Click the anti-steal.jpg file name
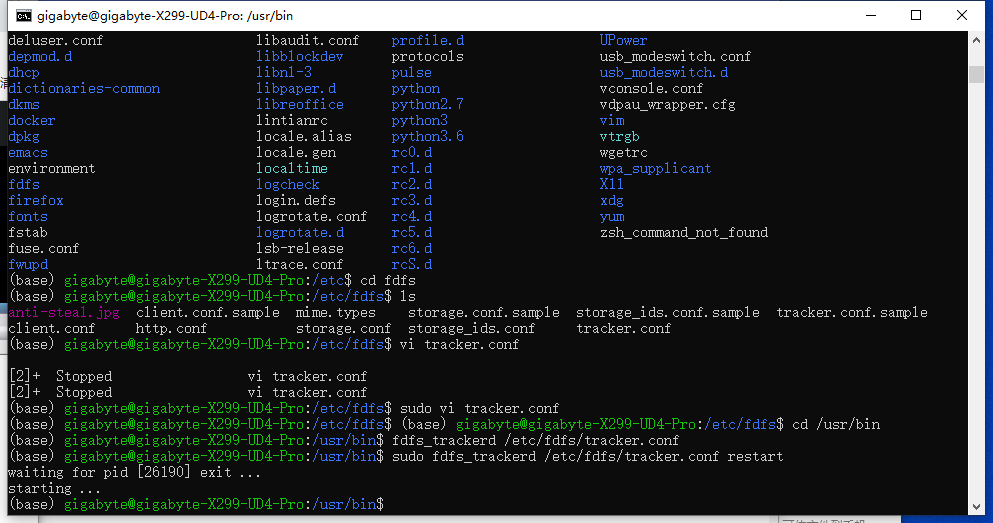The image size is (993, 523). (64, 312)
